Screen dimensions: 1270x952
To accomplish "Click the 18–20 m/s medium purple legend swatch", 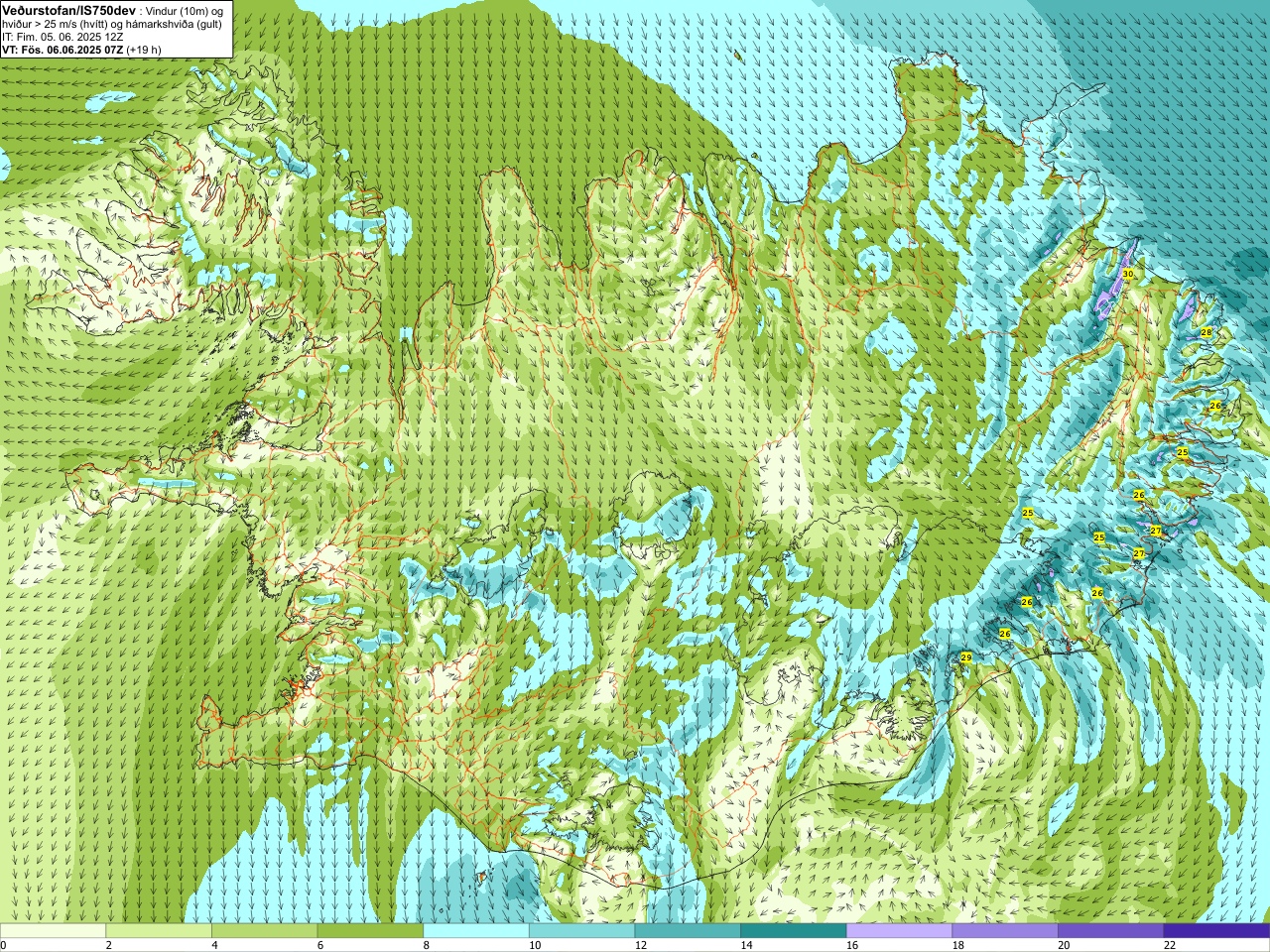I will [1005, 931].
